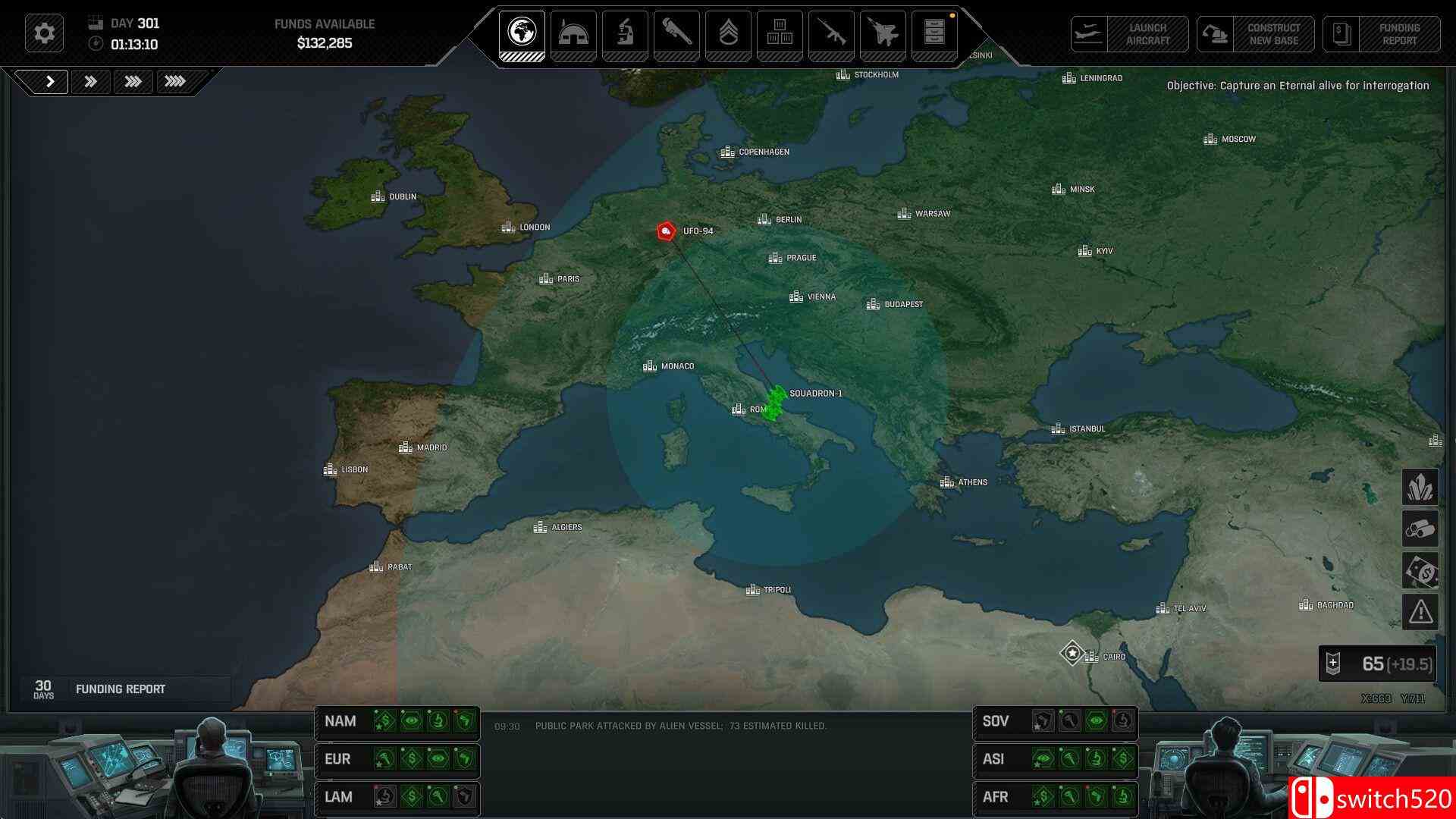Image resolution: width=1456 pixels, height=819 pixels.
Task: Click the Construct New Base button
Action: point(1256,34)
